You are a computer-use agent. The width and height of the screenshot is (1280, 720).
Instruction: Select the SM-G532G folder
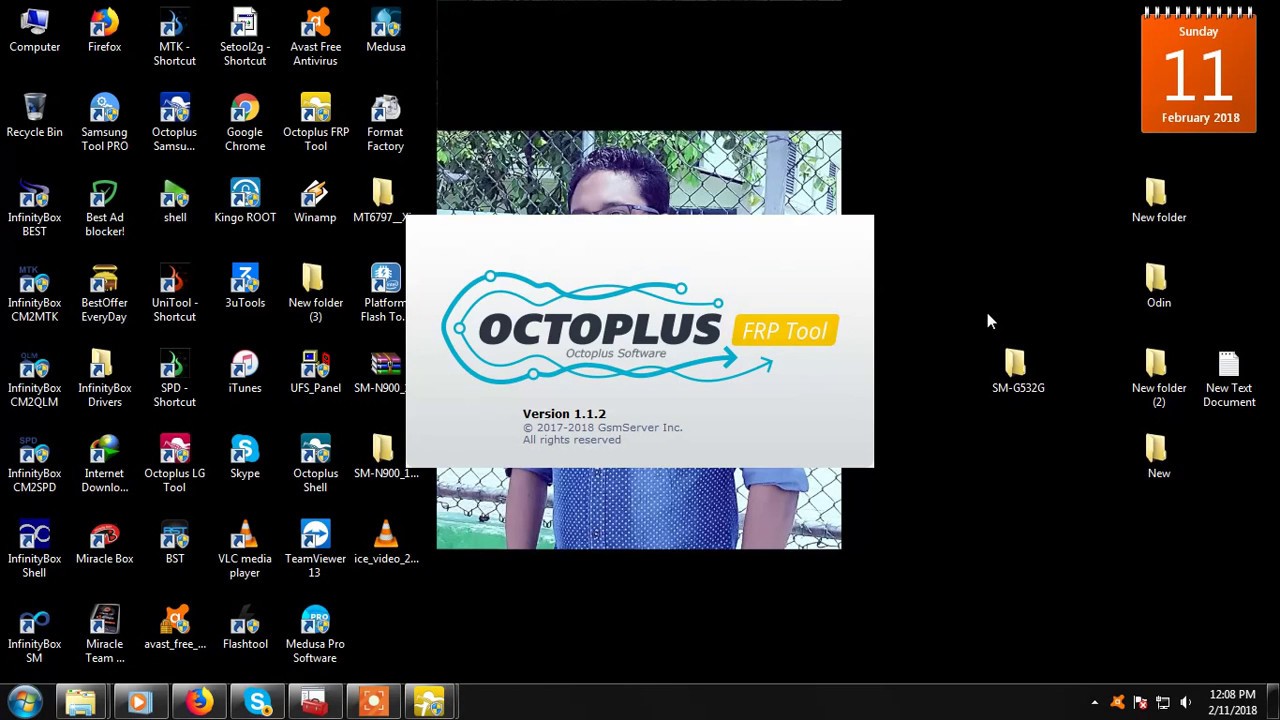[1018, 372]
